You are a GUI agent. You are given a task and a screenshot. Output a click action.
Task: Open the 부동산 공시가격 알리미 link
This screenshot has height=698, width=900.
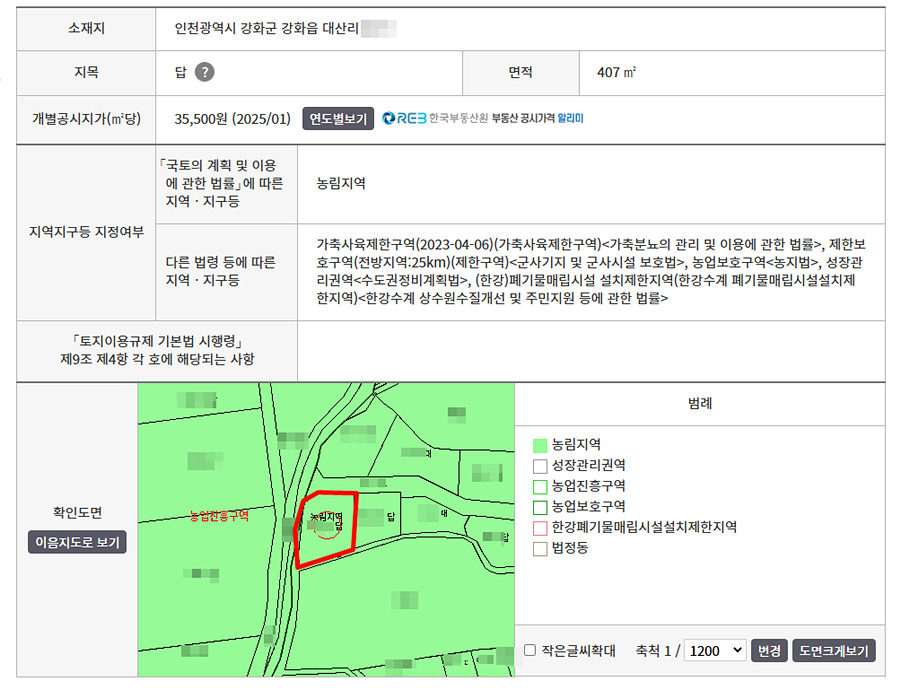537,118
